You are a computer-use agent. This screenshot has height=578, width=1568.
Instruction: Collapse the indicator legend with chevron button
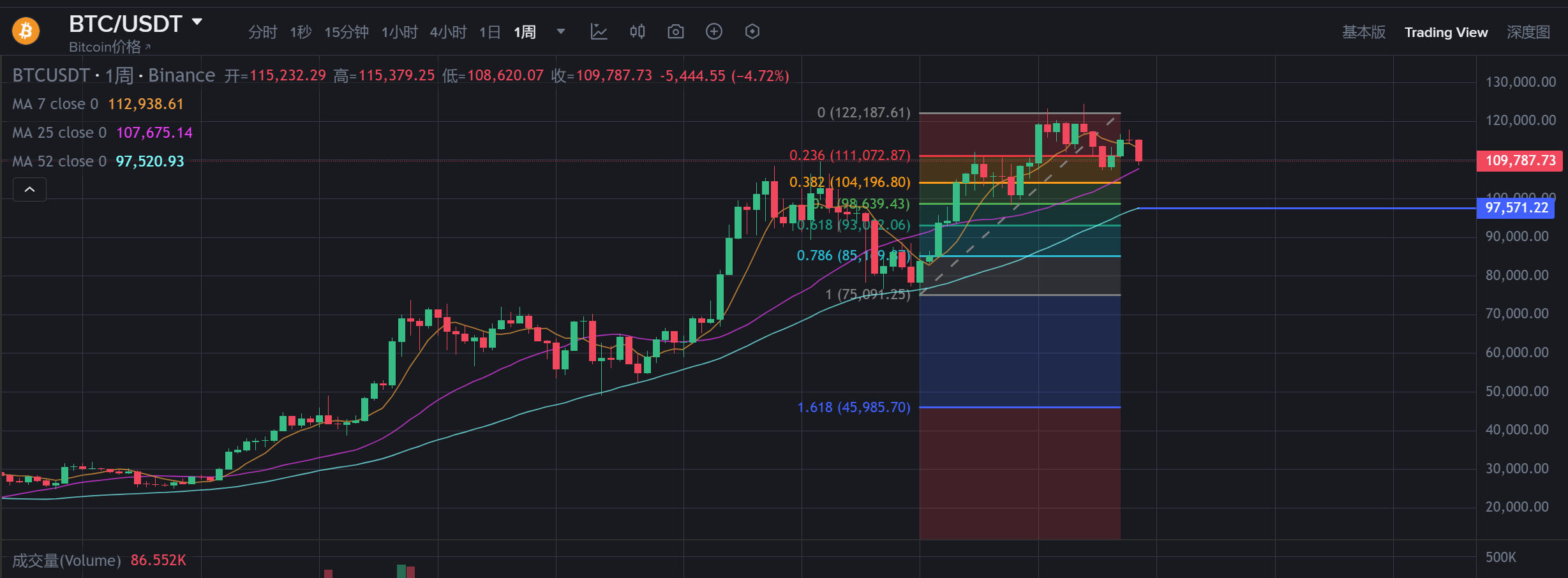(x=29, y=189)
